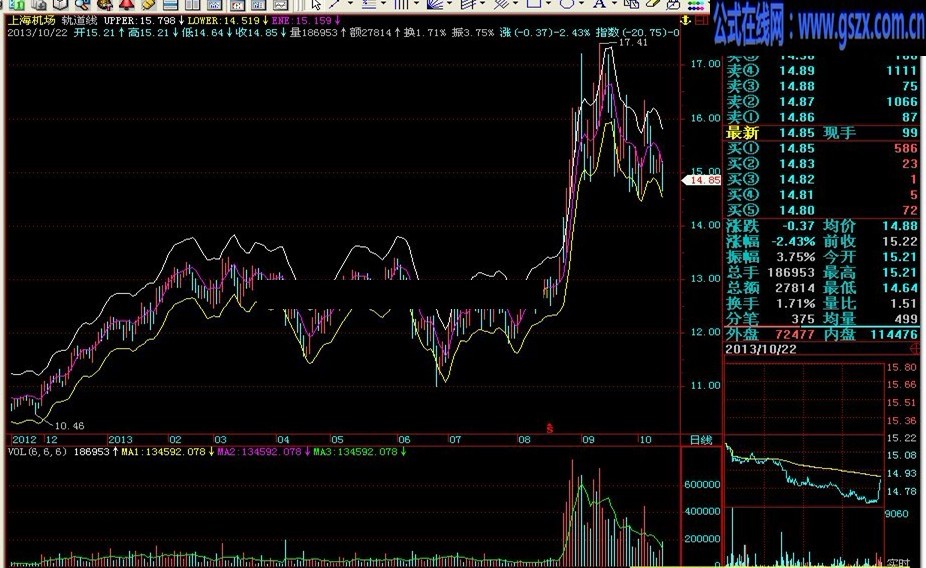This screenshot has width=926, height=568.
Task: Click the 涨跌 -0.37 change value
Action: point(798,226)
